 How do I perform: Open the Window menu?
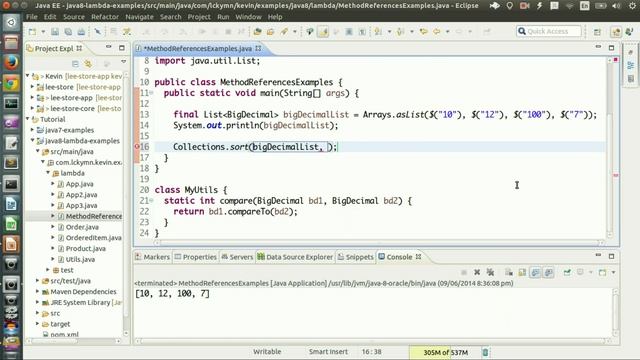click(x=248, y=17)
